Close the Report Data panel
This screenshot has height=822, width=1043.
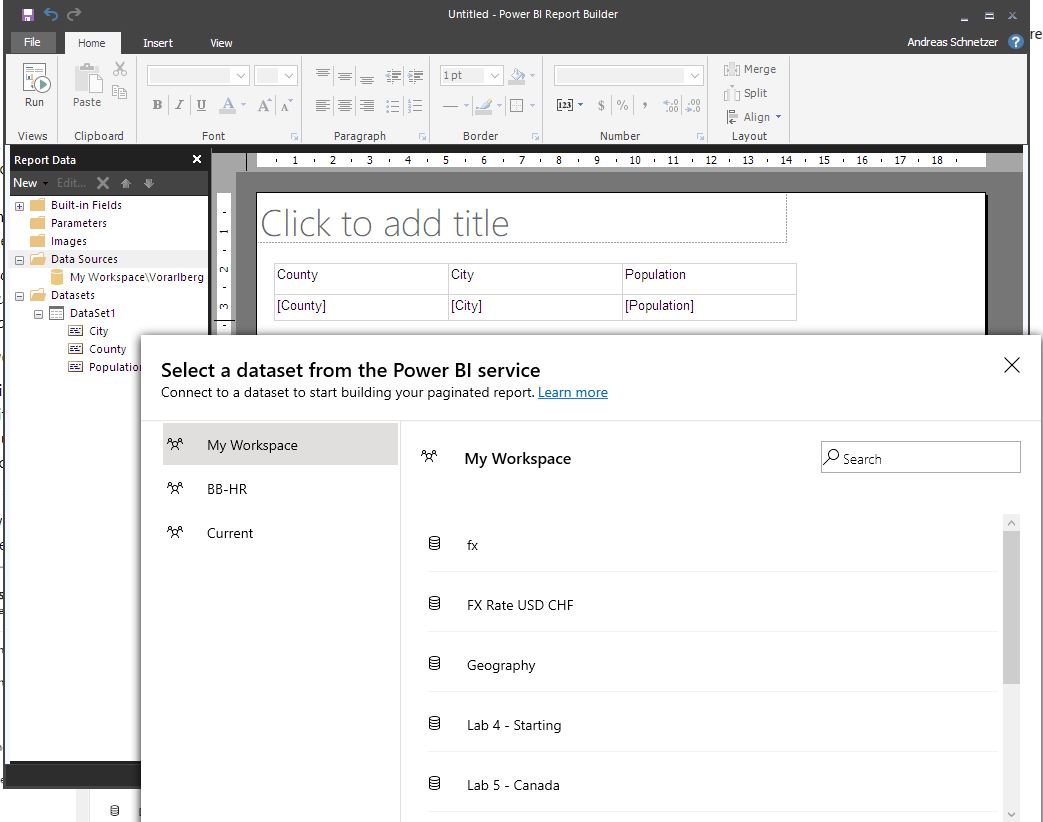[x=197, y=160]
